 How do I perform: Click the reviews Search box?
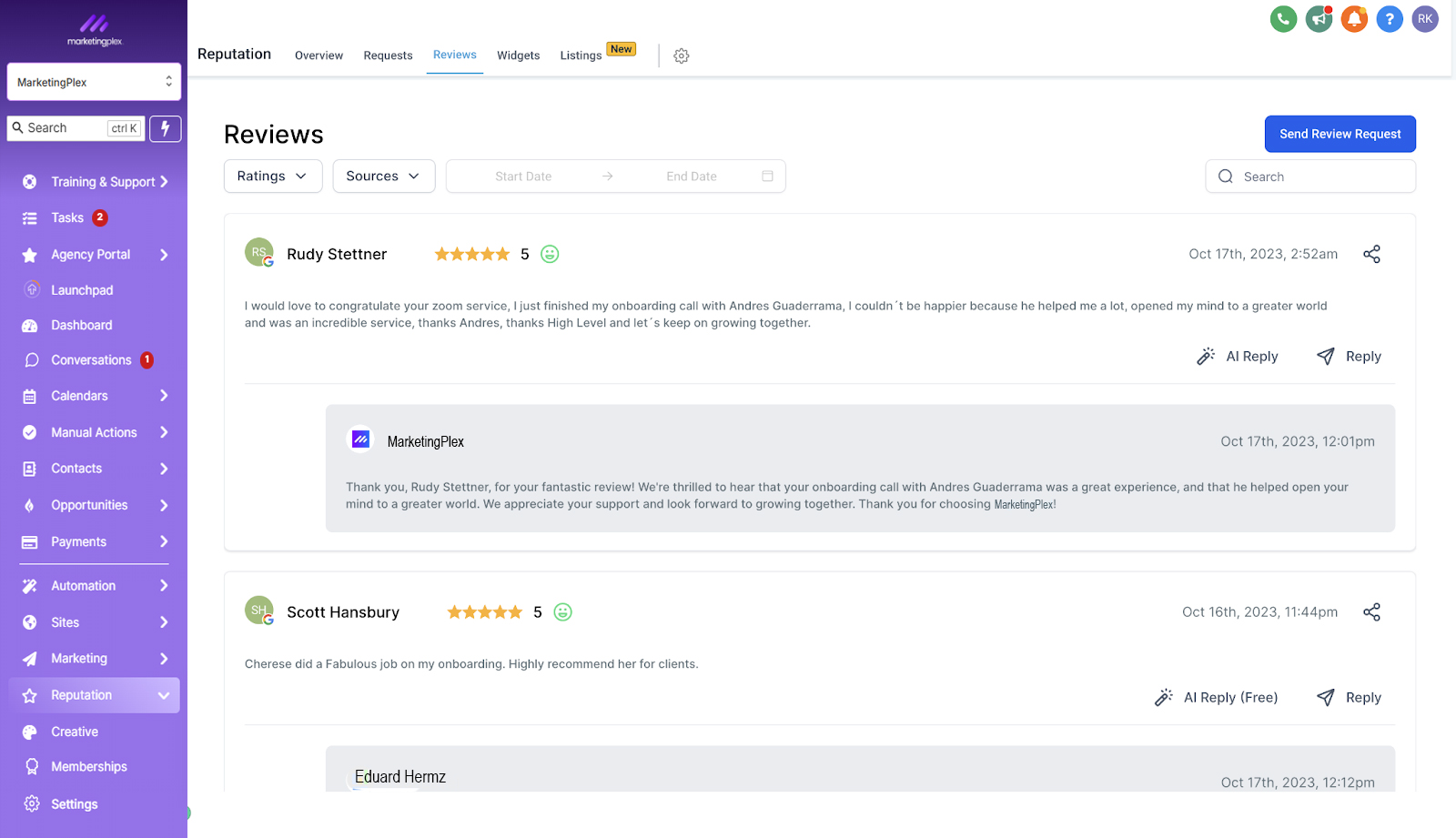1310,177
